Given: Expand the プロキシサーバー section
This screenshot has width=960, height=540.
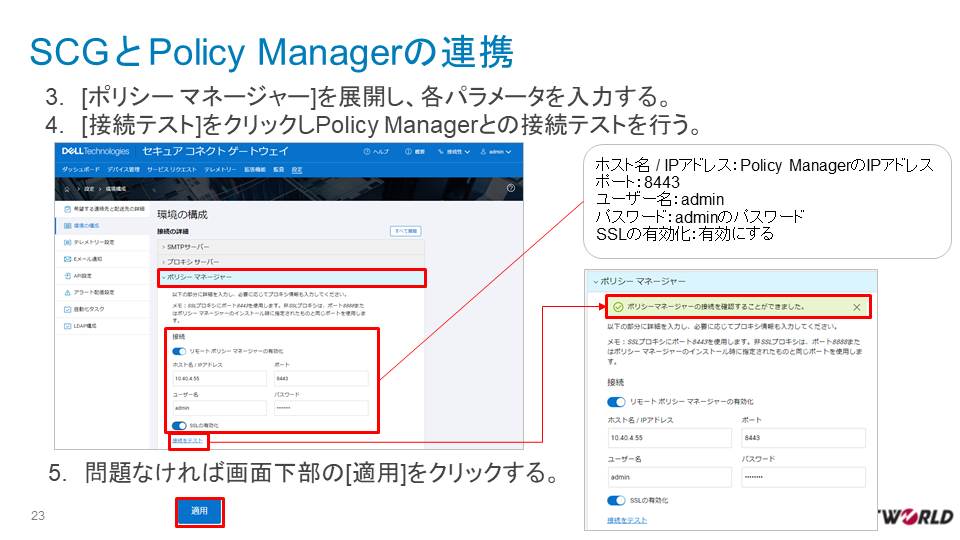Looking at the screenshot, I should [x=291, y=262].
